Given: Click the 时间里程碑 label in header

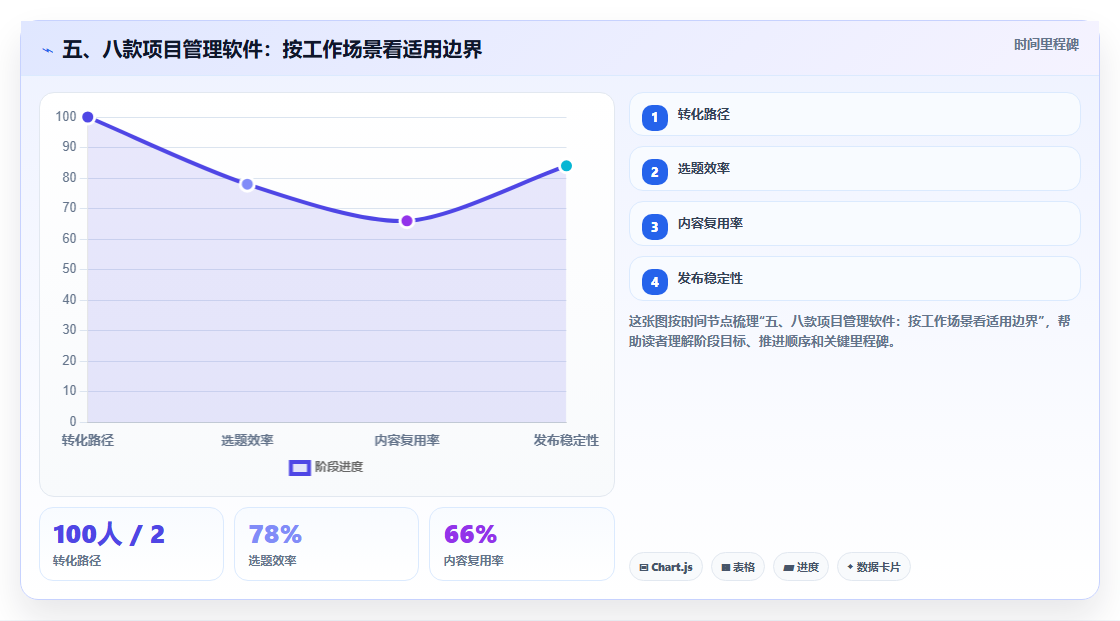Looking at the screenshot, I should (1046, 45).
